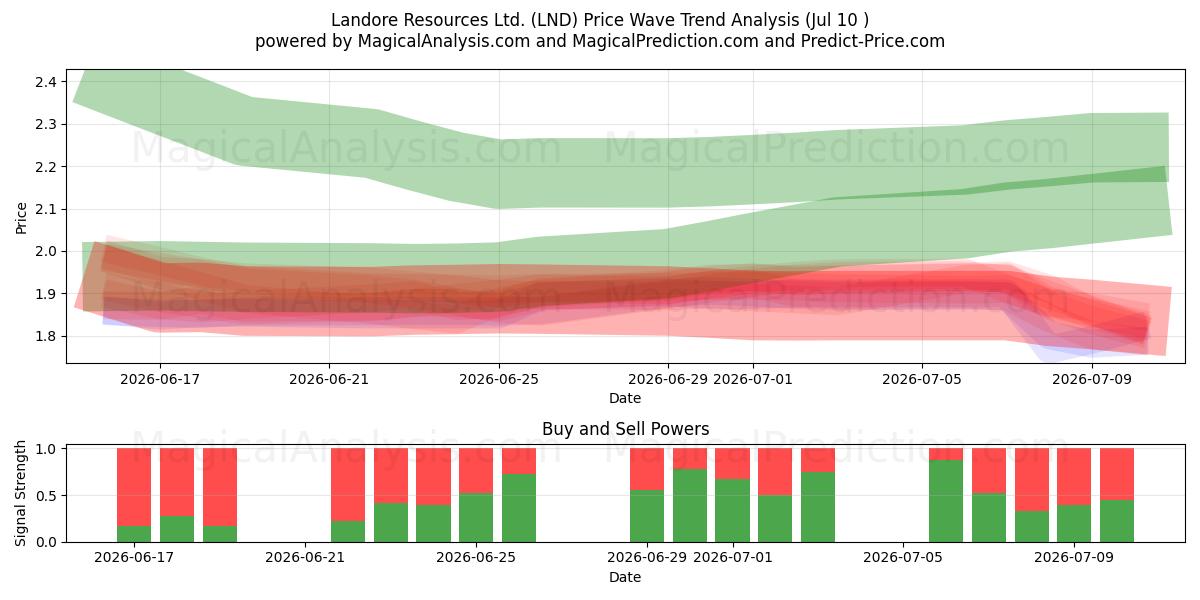Click the red sell portion of the 2026-07-08 bar

1032,479
